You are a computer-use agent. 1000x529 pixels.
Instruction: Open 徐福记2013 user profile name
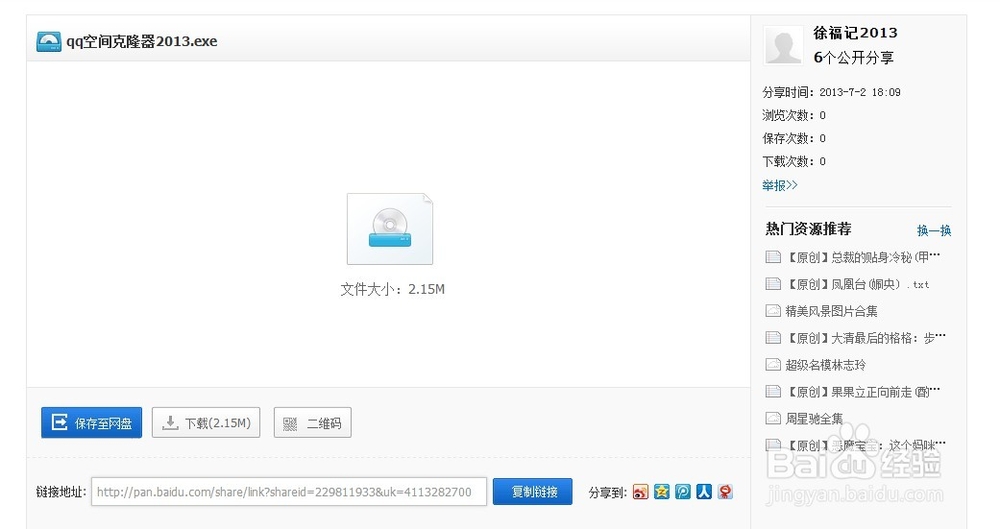[855, 33]
